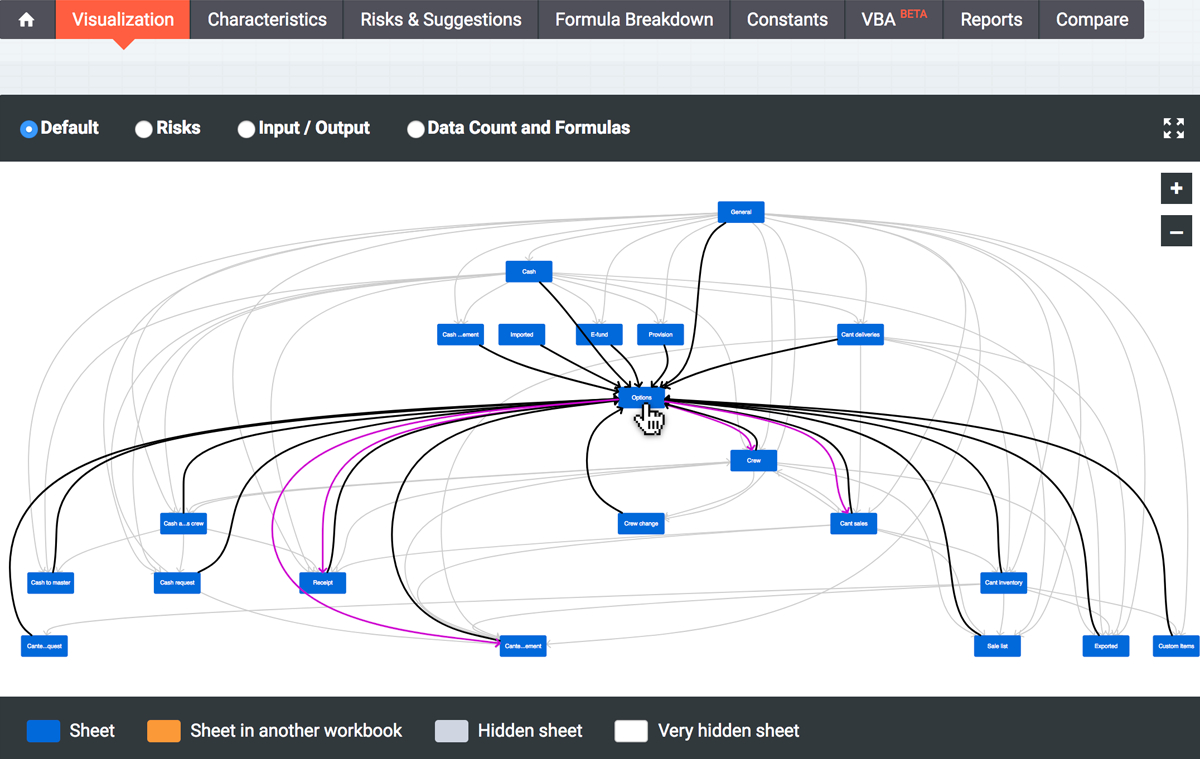Open the Compare tab

(x=1092, y=20)
